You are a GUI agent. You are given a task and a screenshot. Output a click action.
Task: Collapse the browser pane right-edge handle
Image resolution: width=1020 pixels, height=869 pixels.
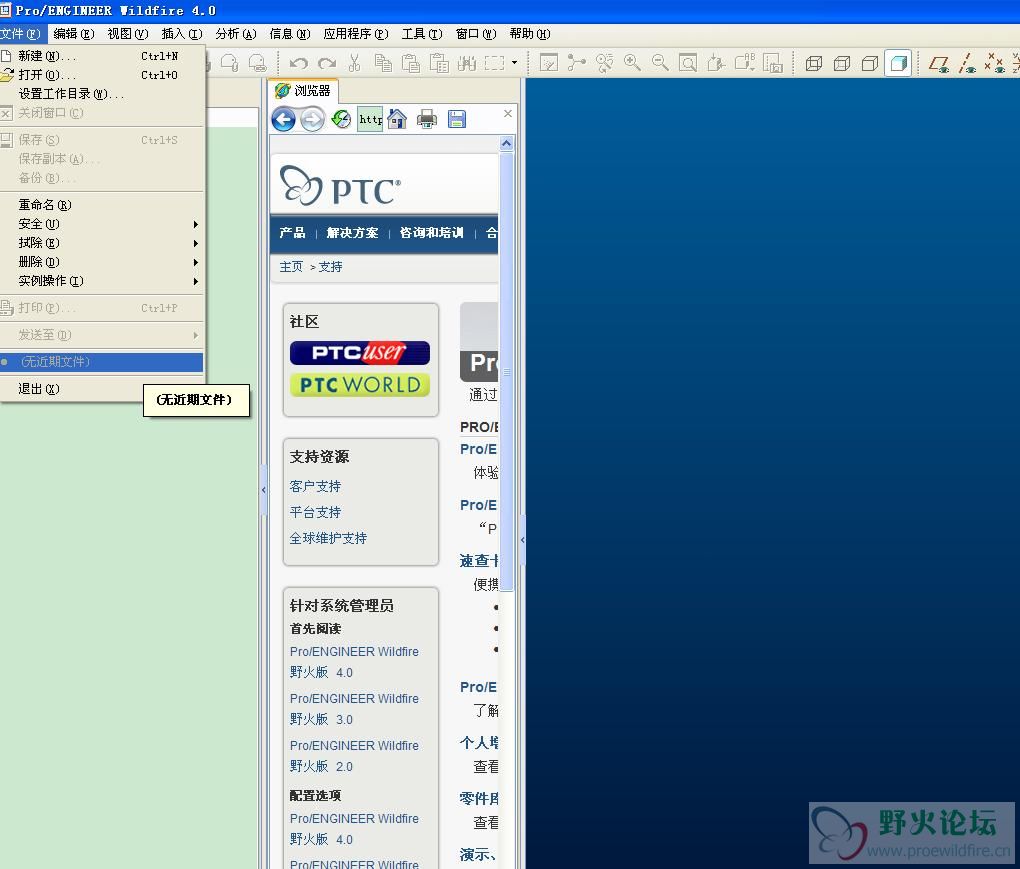coord(522,540)
